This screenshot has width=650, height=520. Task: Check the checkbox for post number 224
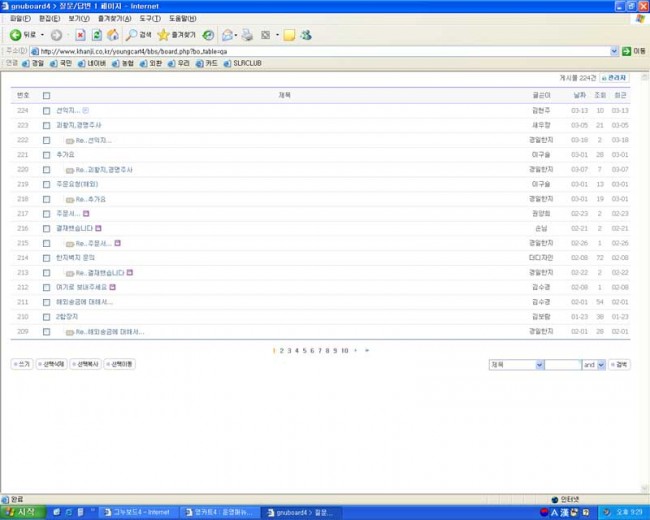tap(46, 110)
